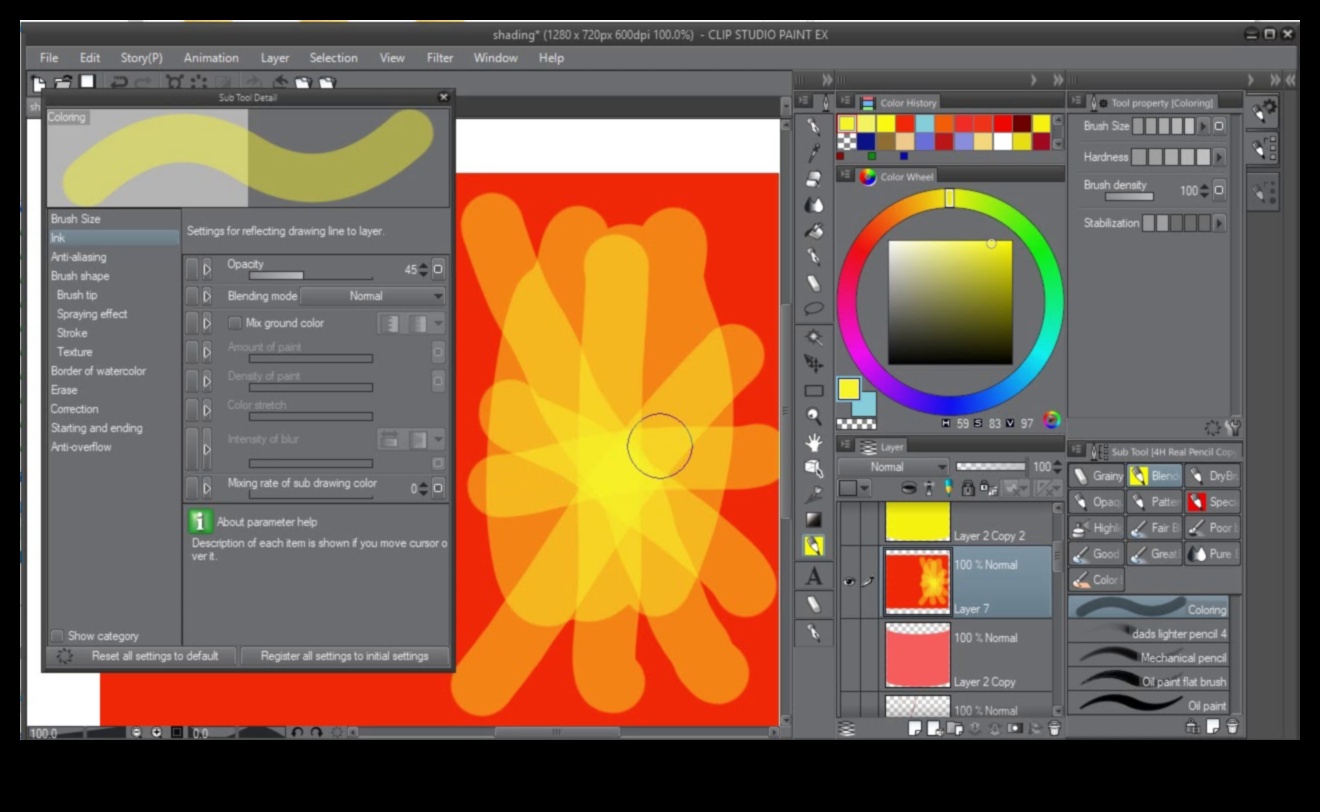Delete layer using trash icon

point(1052,729)
